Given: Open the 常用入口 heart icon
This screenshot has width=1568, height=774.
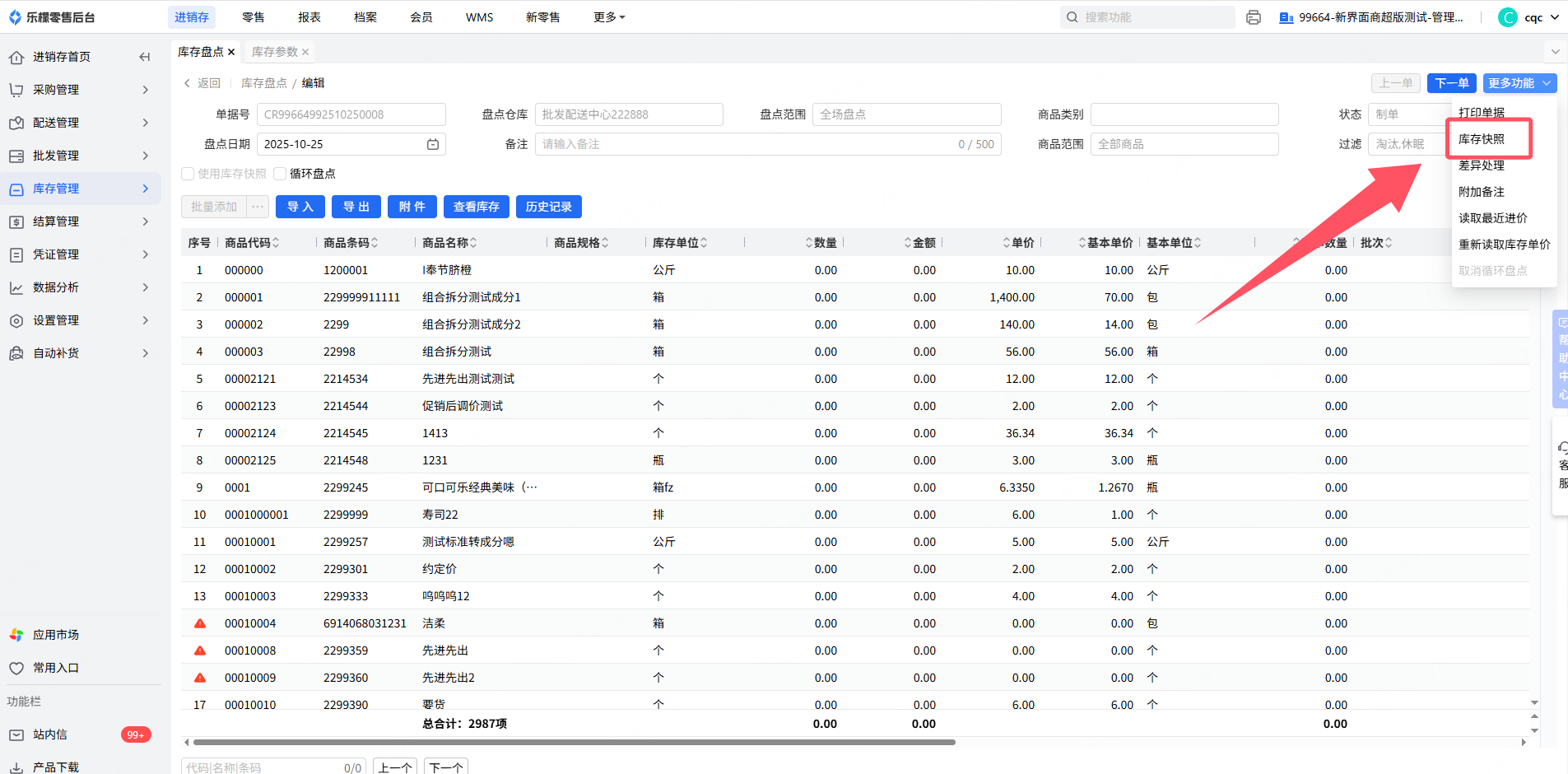Looking at the screenshot, I should pos(16,668).
